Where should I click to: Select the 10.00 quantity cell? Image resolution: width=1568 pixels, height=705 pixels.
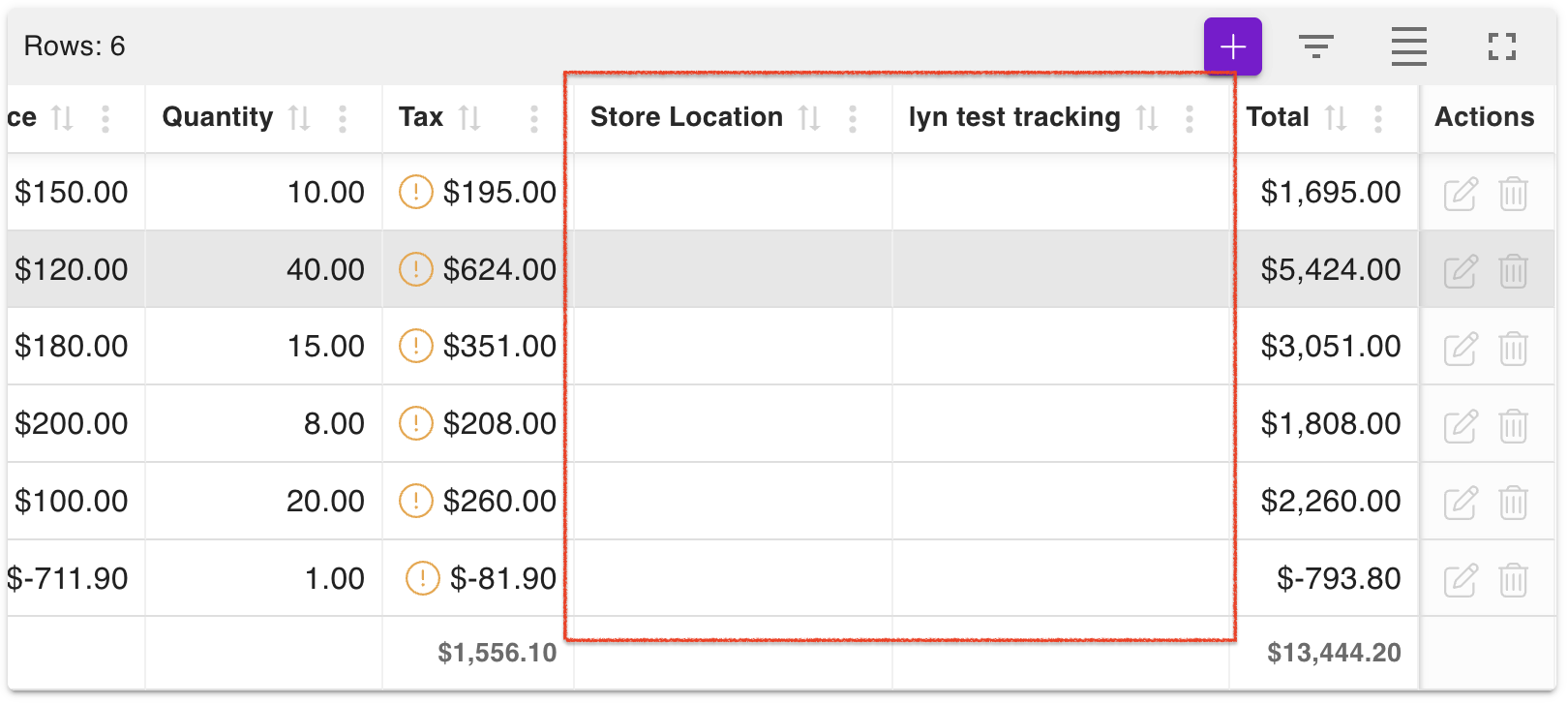tap(263, 192)
